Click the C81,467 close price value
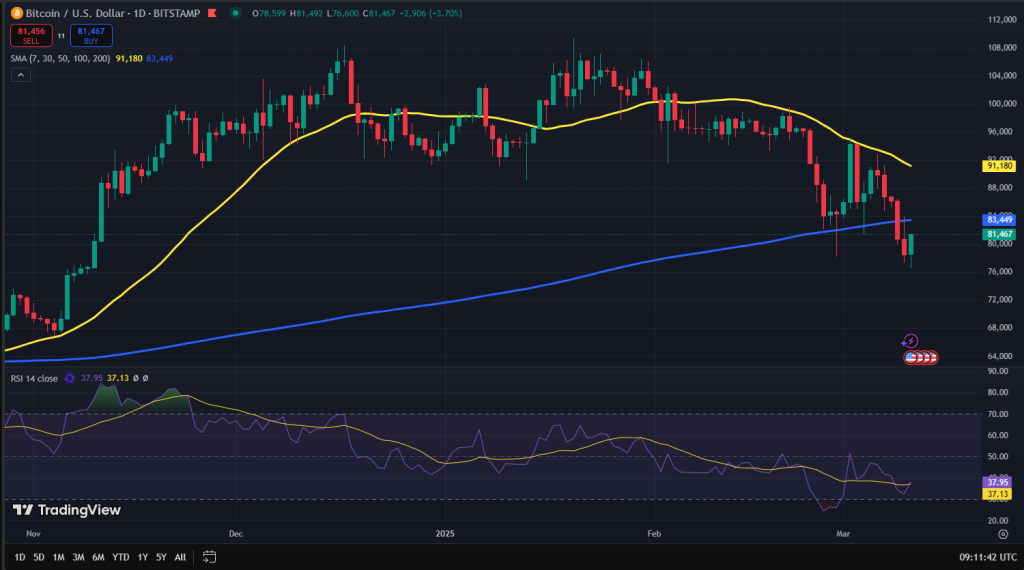1024x570 pixels. click(379, 13)
